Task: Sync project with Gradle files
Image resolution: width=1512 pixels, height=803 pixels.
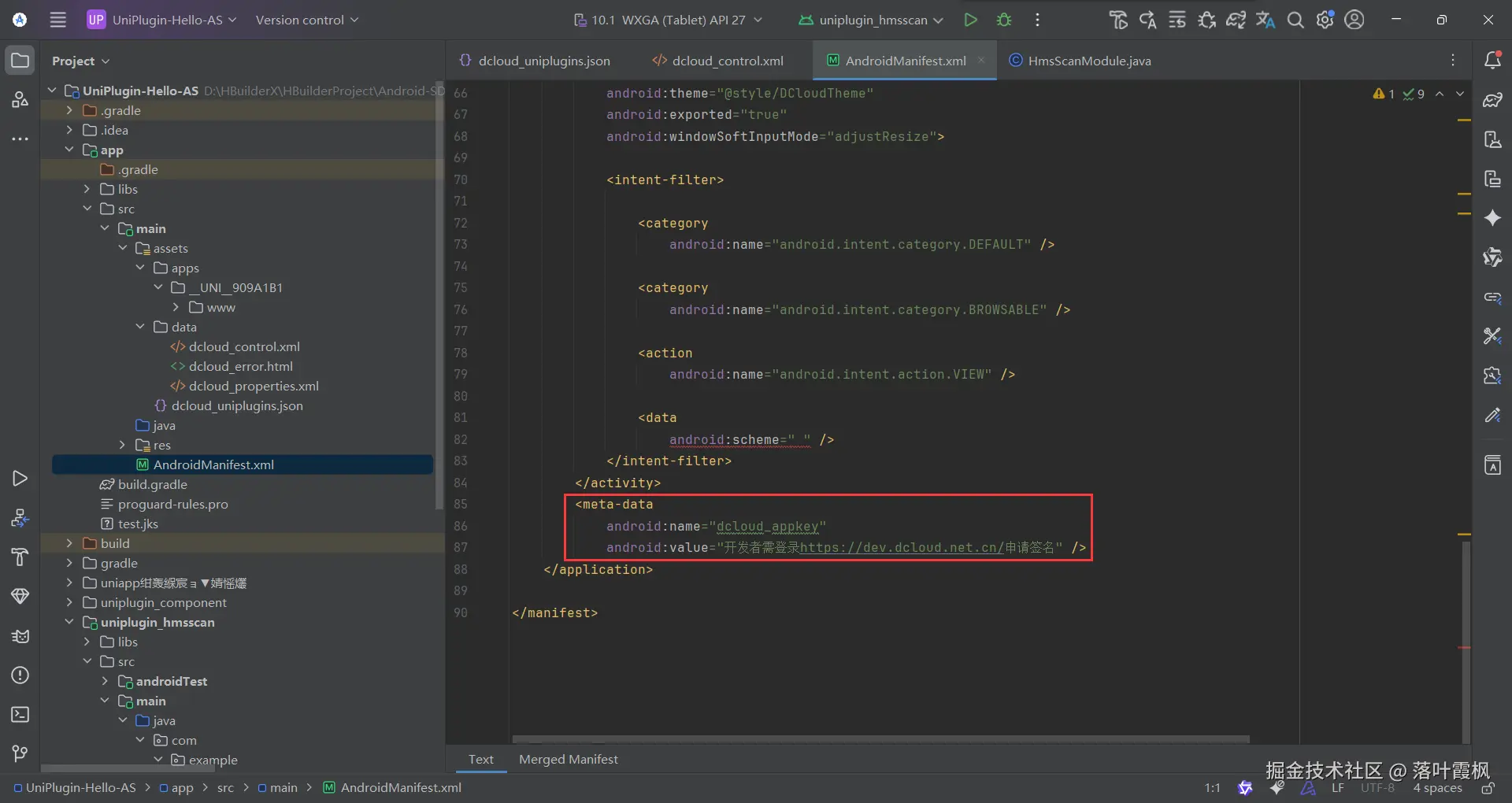Action: point(1236,20)
